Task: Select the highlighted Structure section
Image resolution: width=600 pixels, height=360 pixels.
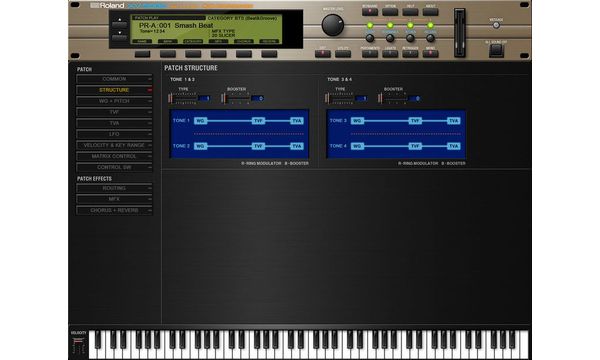Action: click(x=114, y=90)
